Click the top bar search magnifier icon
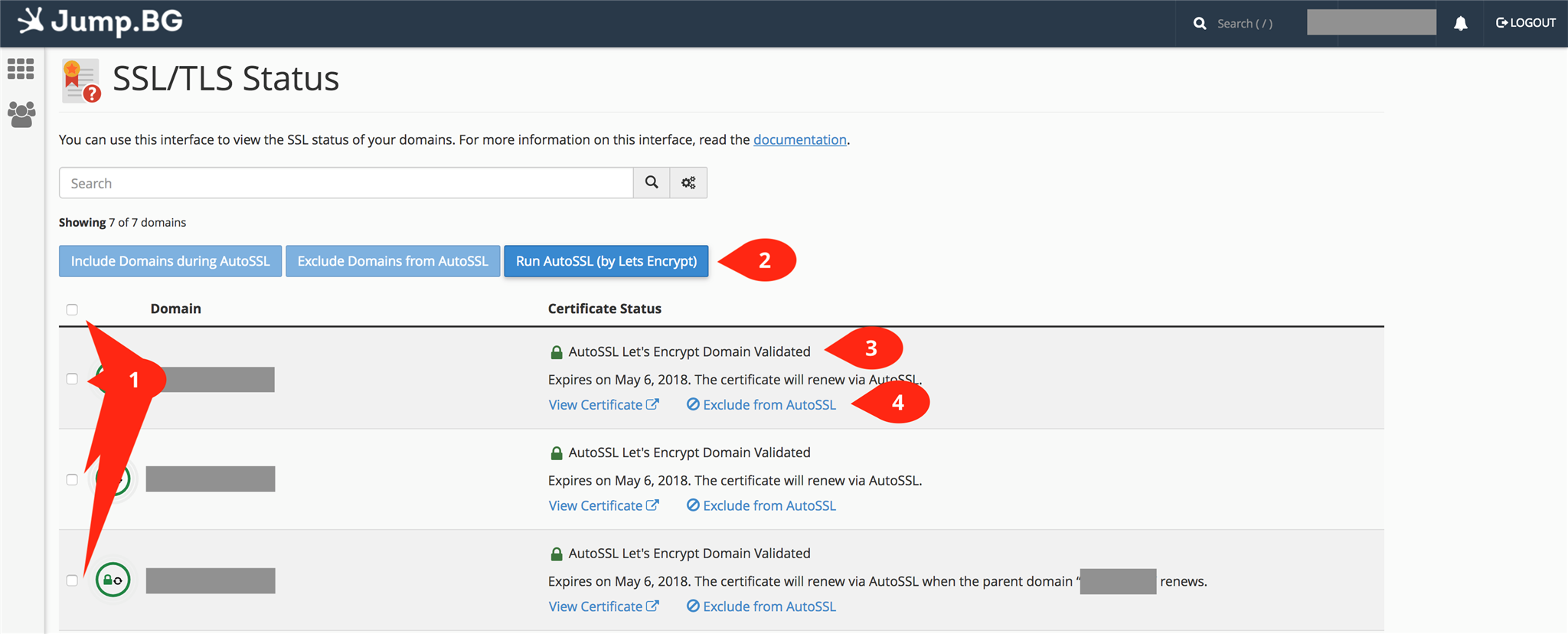 coord(1200,24)
